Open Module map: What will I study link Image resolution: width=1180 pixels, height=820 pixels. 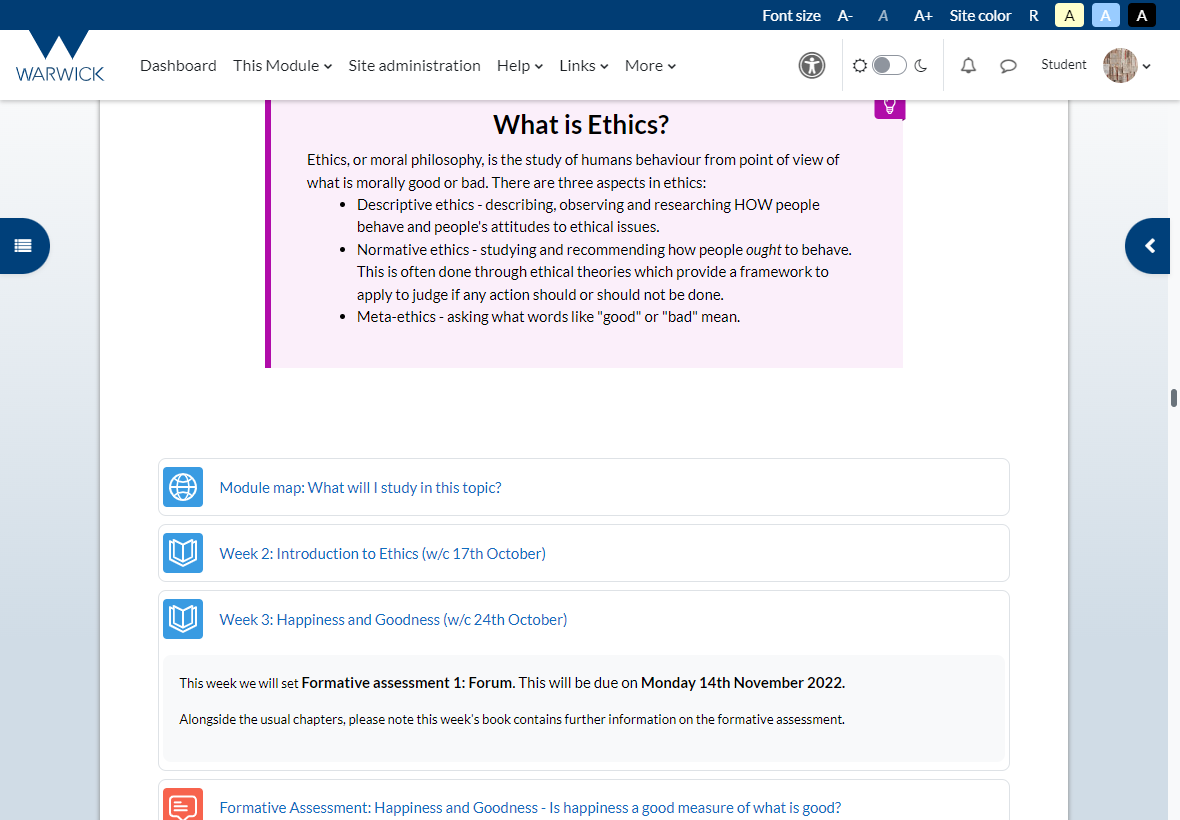pyautogui.click(x=360, y=488)
